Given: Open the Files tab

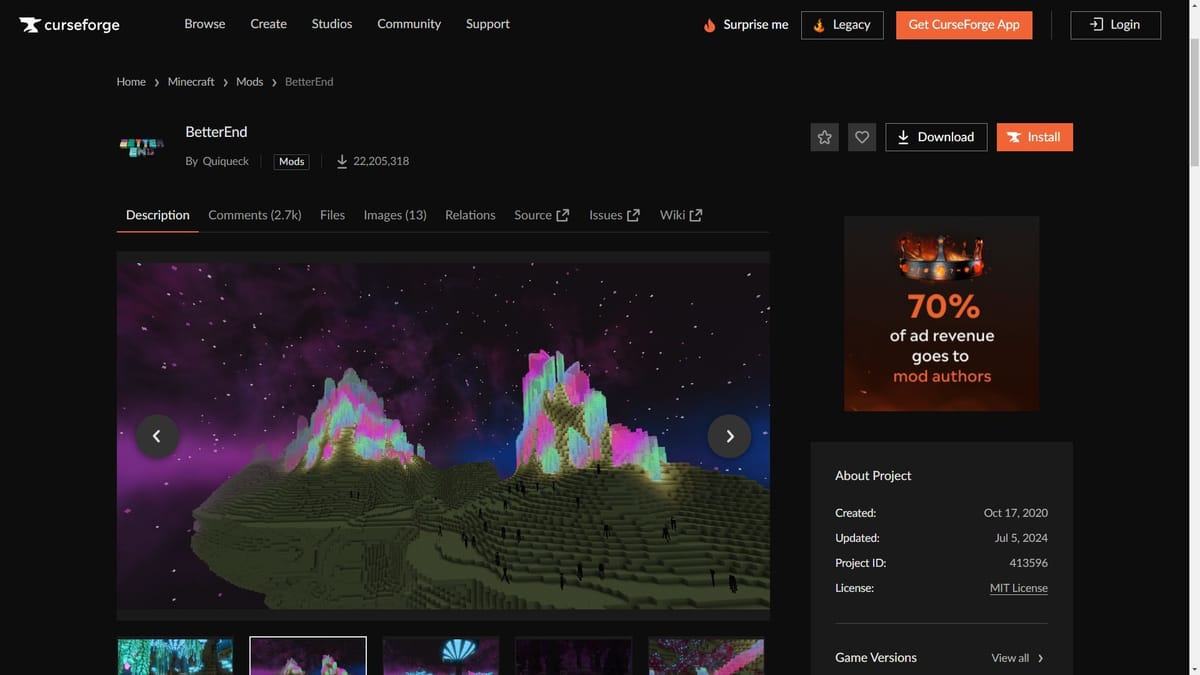Looking at the screenshot, I should pyautogui.click(x=332, y=214).
